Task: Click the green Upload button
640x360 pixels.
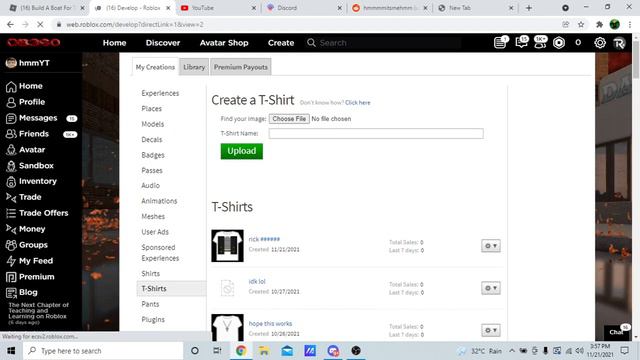Action: [x=242, y=151]
